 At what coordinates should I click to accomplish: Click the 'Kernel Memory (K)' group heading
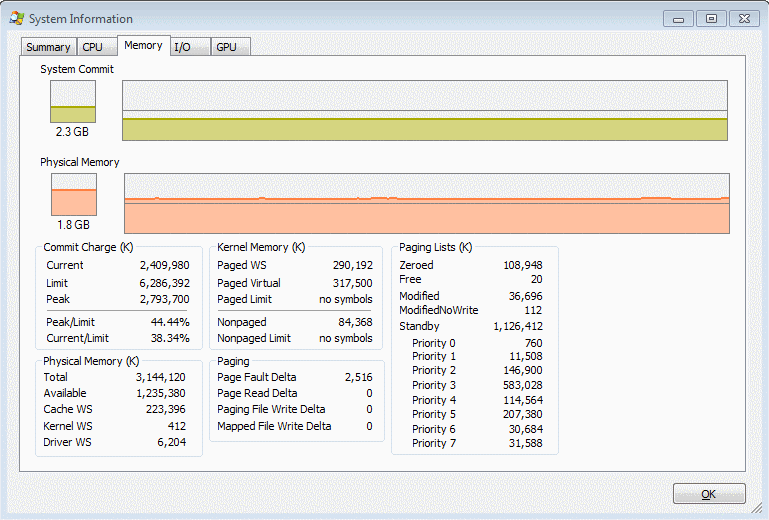click(261, 247)
